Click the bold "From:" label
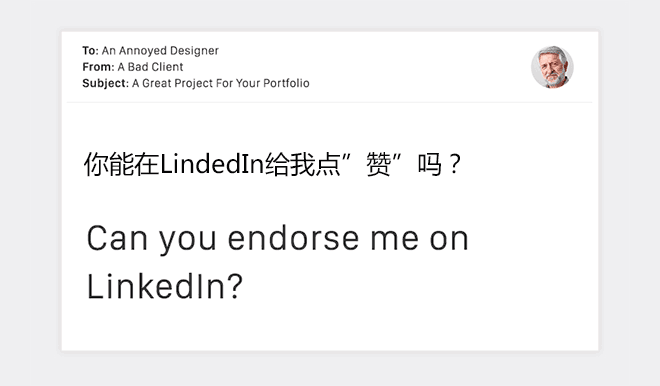This screenshot has width=660, height=386. (98, 67)
